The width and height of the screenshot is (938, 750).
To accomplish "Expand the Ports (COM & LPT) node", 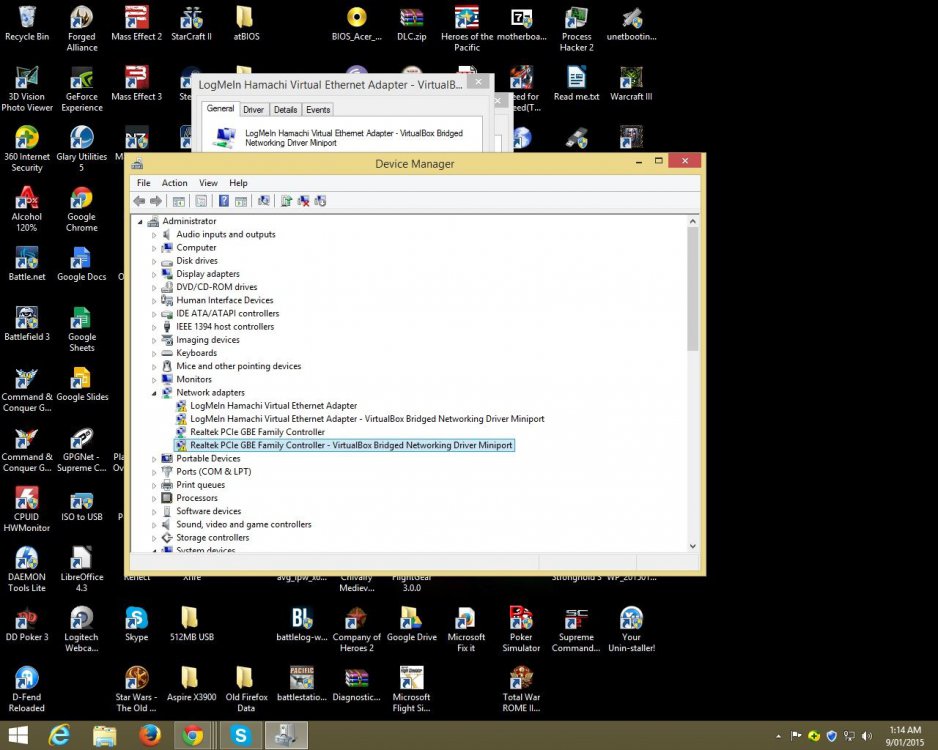I will point(154,472).
